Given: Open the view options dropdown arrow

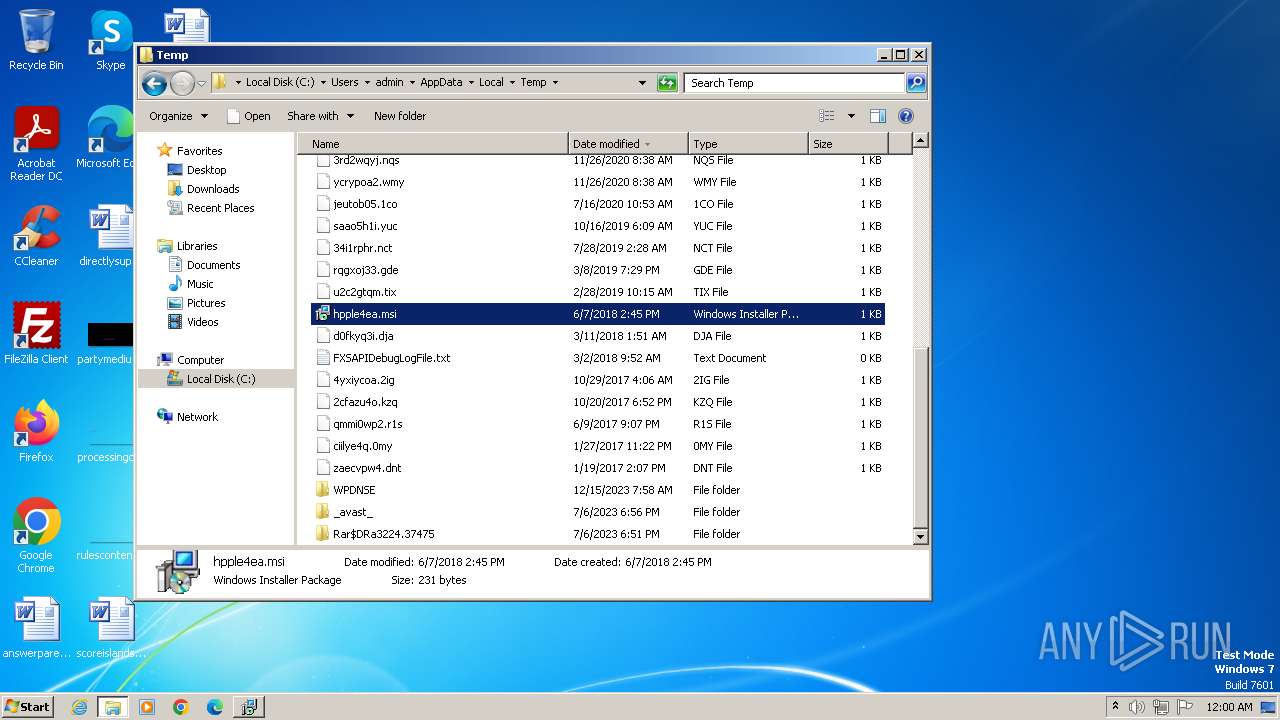Looking at the screenshot, I should click(851, 116).
